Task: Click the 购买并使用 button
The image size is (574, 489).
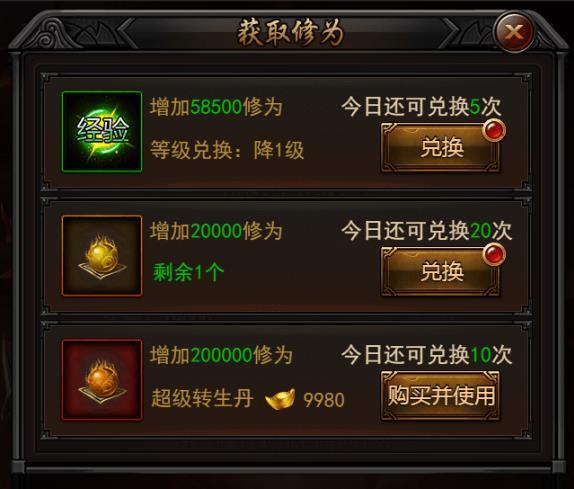Action: 440,396
